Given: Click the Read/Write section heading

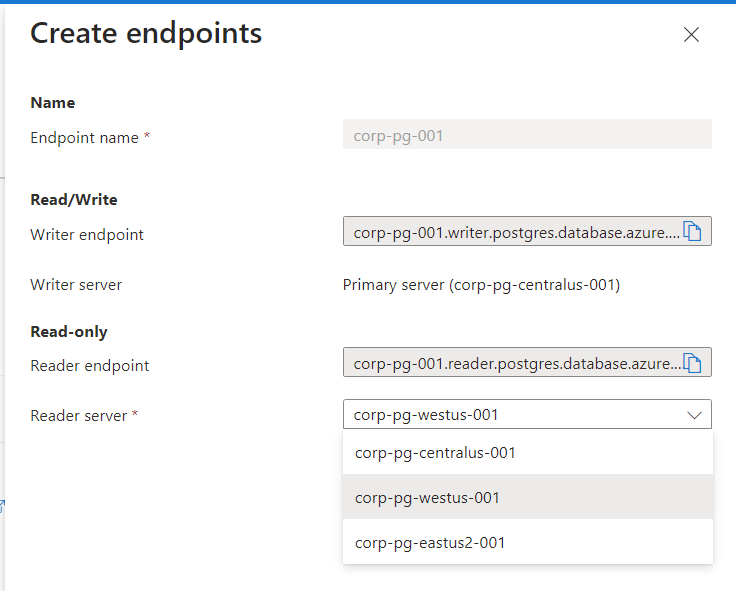Looking at the screenshot, I should (74, 200).
